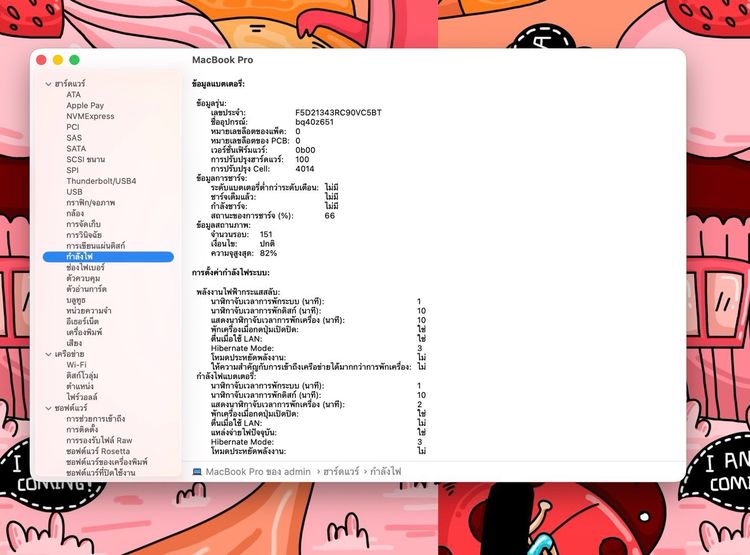This screenshot has height=555, width=750.
Task: Select การรองรับไฟล์ Raw in sidebar
Action: [x=99, y=440]
